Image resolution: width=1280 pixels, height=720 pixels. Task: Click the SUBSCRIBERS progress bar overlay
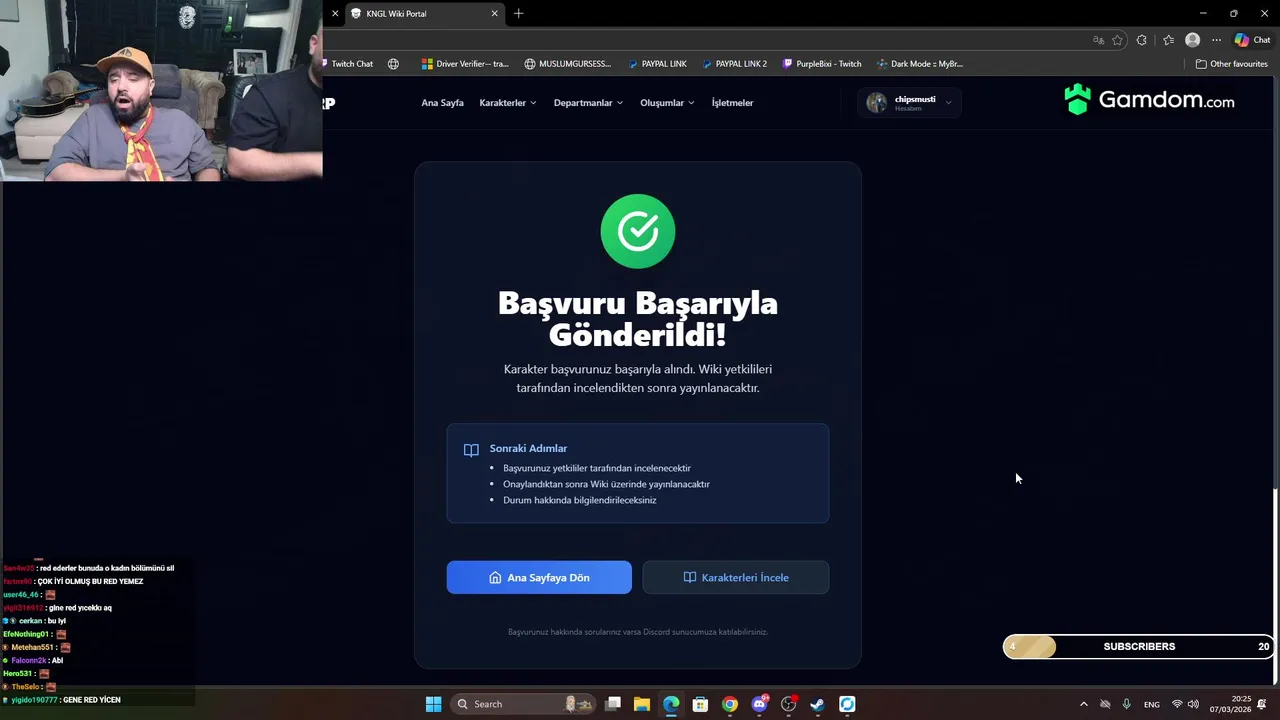pos(1138,647)
